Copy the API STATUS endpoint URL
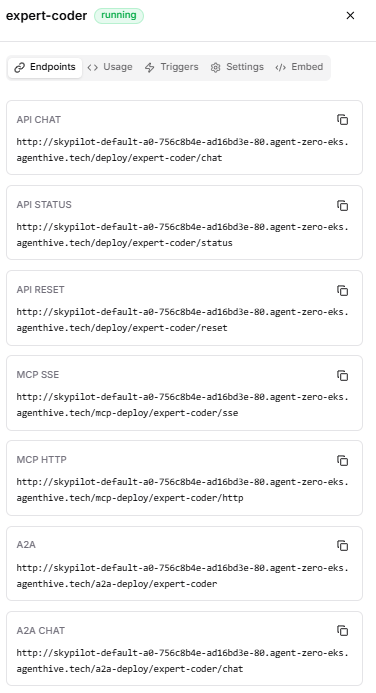Screen dimensions: 376x693 pos(342,206)
